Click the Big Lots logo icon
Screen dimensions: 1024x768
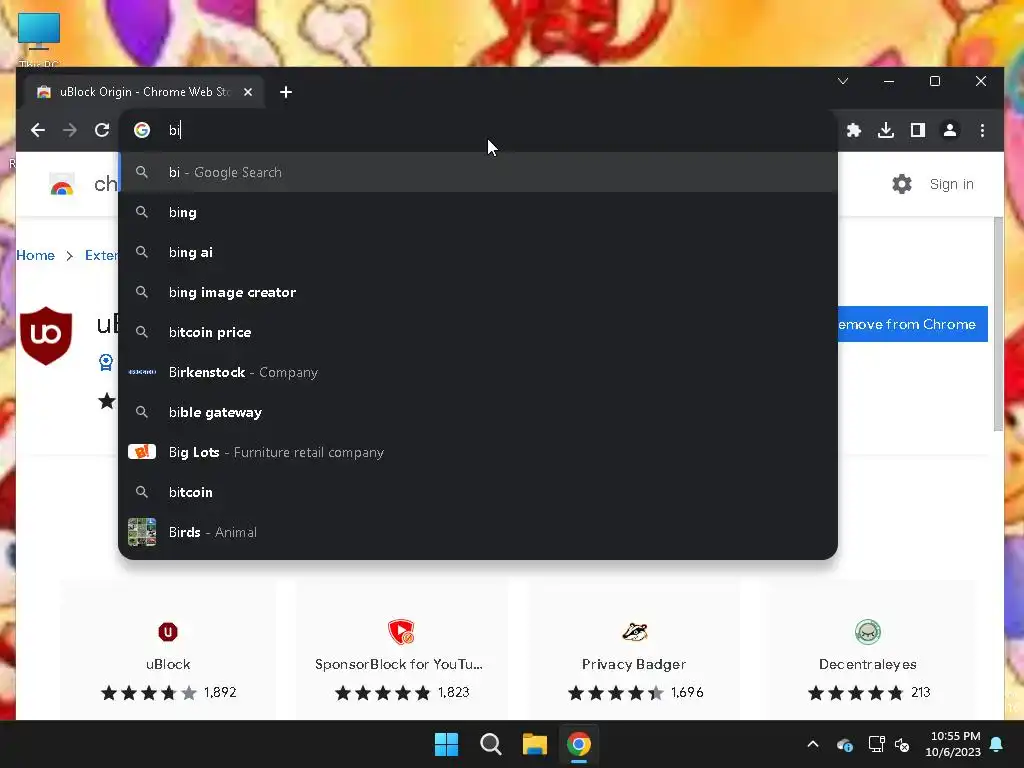coord(142,452)
